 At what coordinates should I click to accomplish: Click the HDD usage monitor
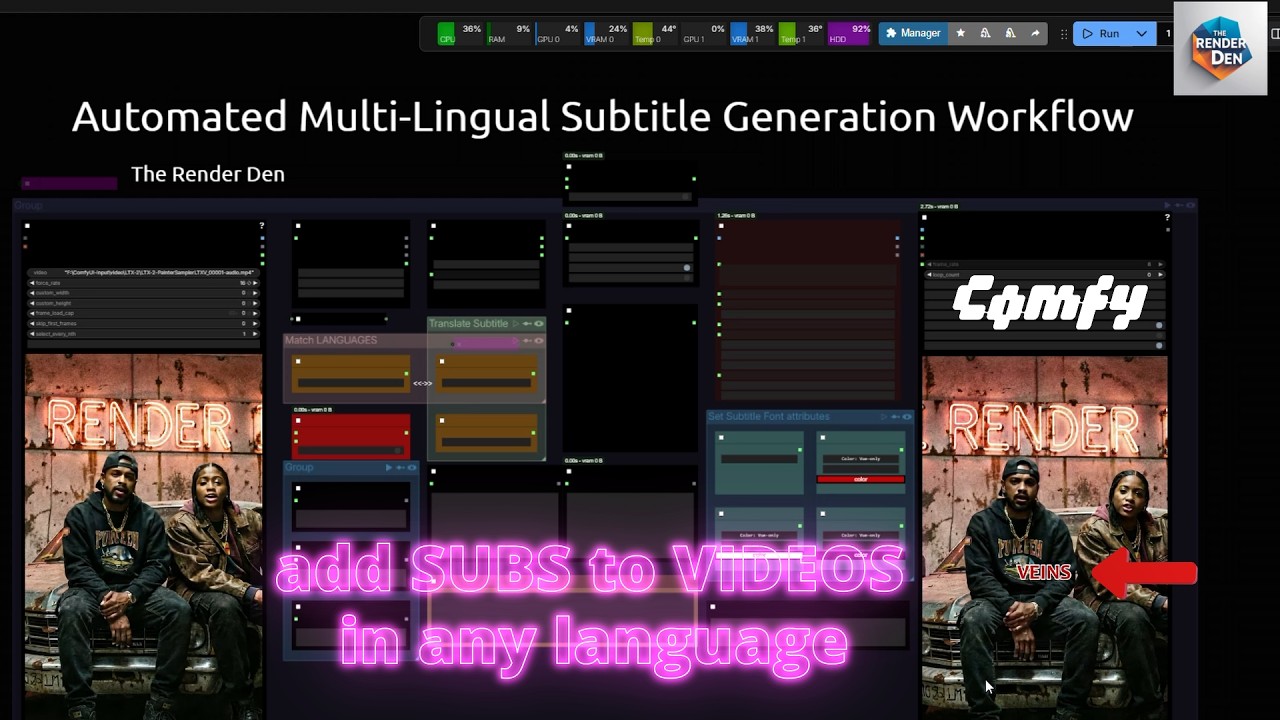[850, 34]
